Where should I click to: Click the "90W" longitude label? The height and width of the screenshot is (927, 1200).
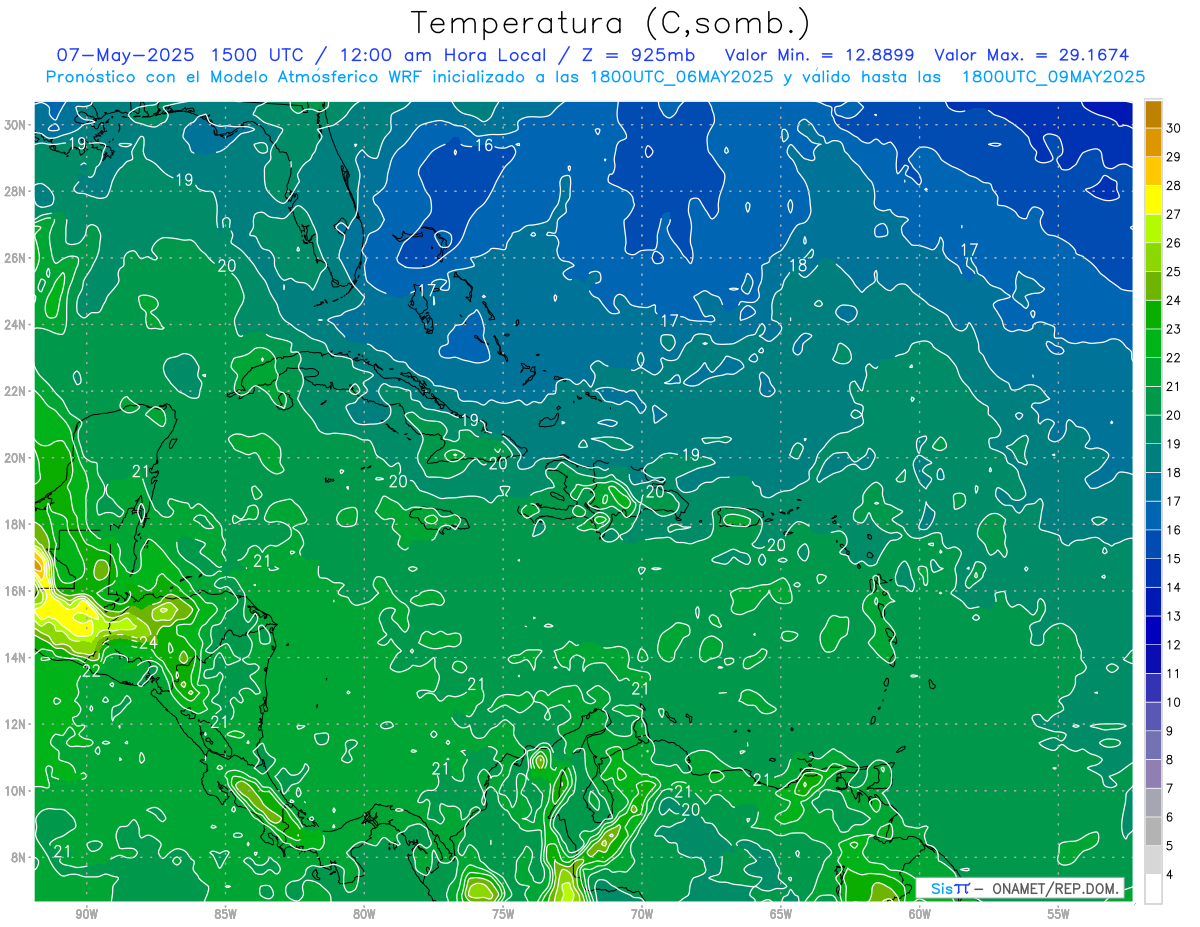86,914
